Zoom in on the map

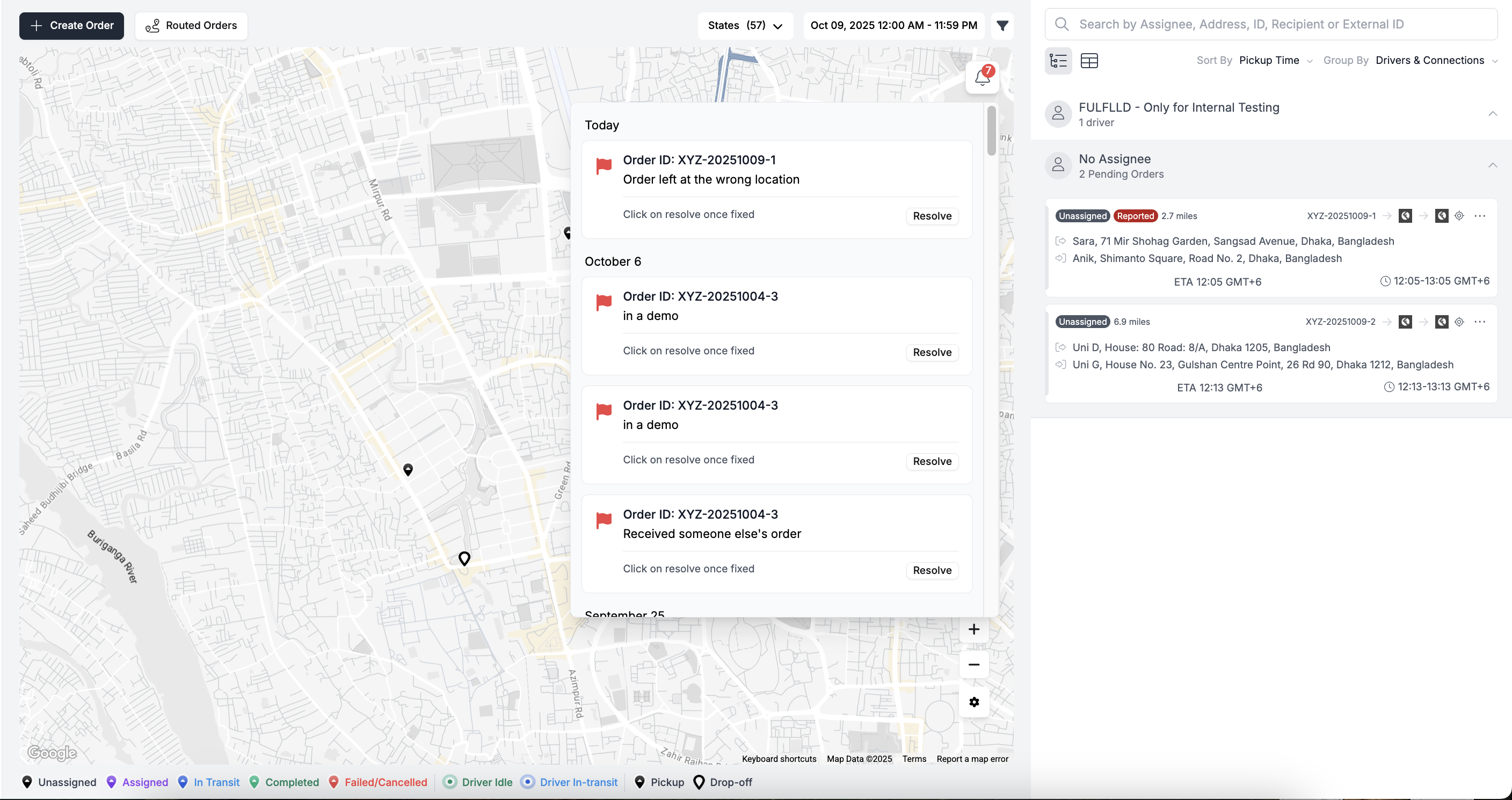(x=974, y=629)
